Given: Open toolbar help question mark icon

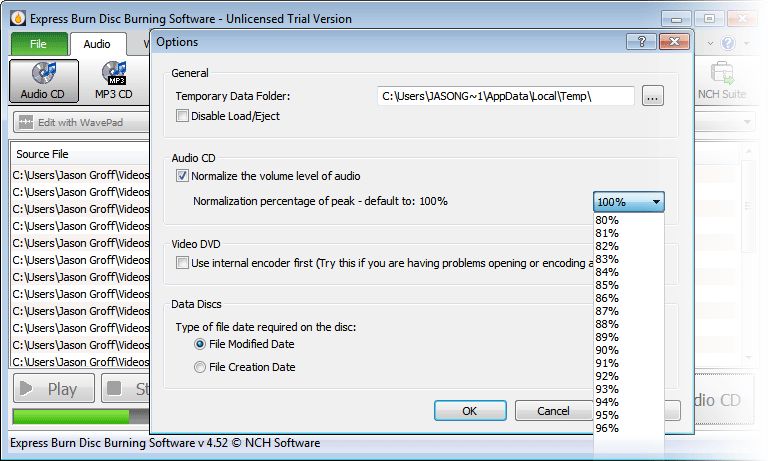Looking at the screenshot, I should [x=727, y=44].
